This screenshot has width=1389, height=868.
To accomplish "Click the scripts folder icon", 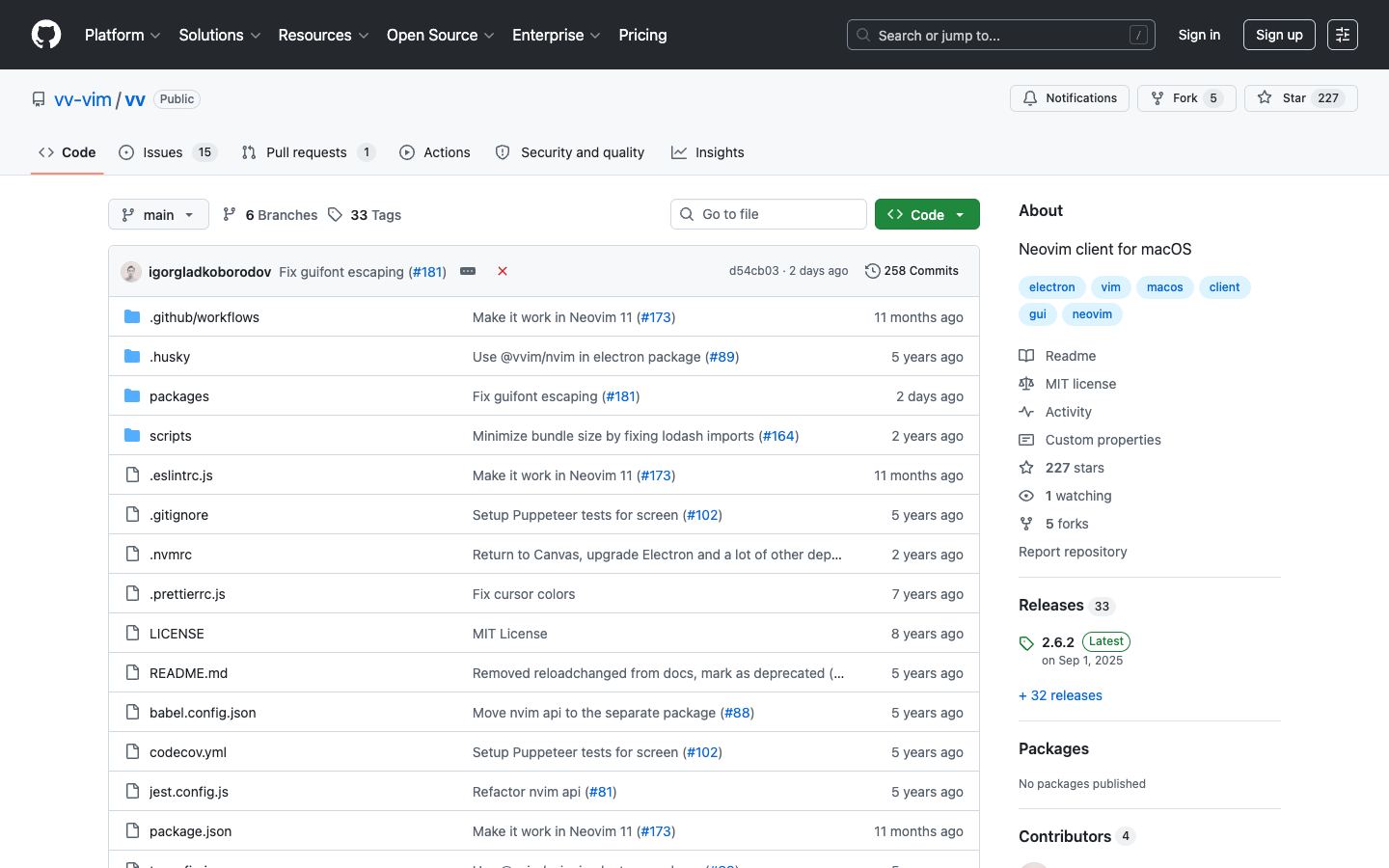I will point(132,436).
